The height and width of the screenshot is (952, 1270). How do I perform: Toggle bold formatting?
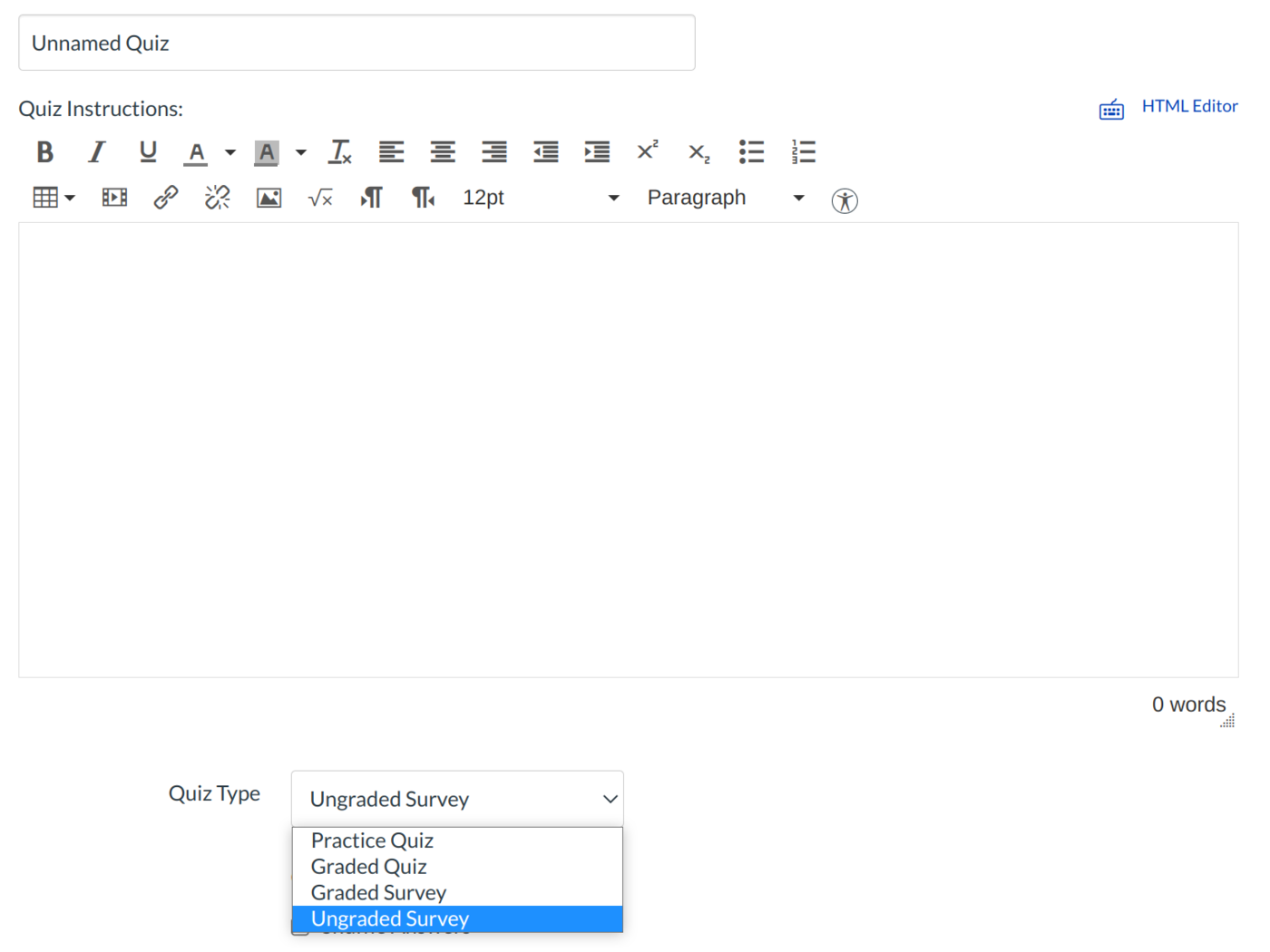44,152
